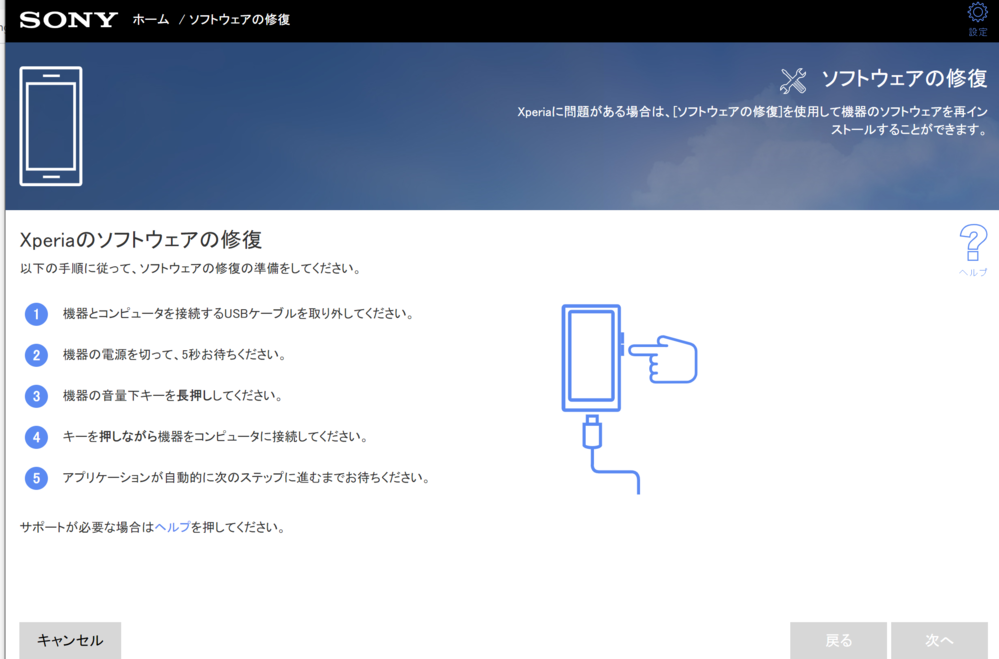The image size is (999, 659).
Task: Click the SONY logo
Action: [x=68, y=20]
